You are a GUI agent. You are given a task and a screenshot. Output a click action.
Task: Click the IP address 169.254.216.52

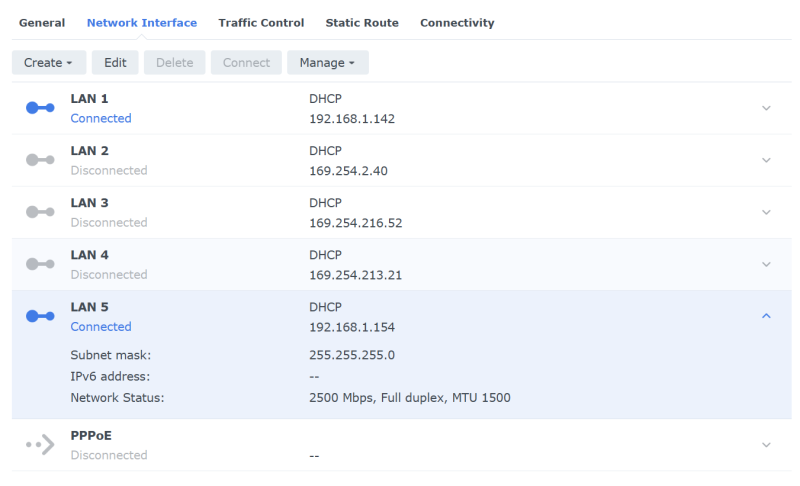(x=356, y=223)
